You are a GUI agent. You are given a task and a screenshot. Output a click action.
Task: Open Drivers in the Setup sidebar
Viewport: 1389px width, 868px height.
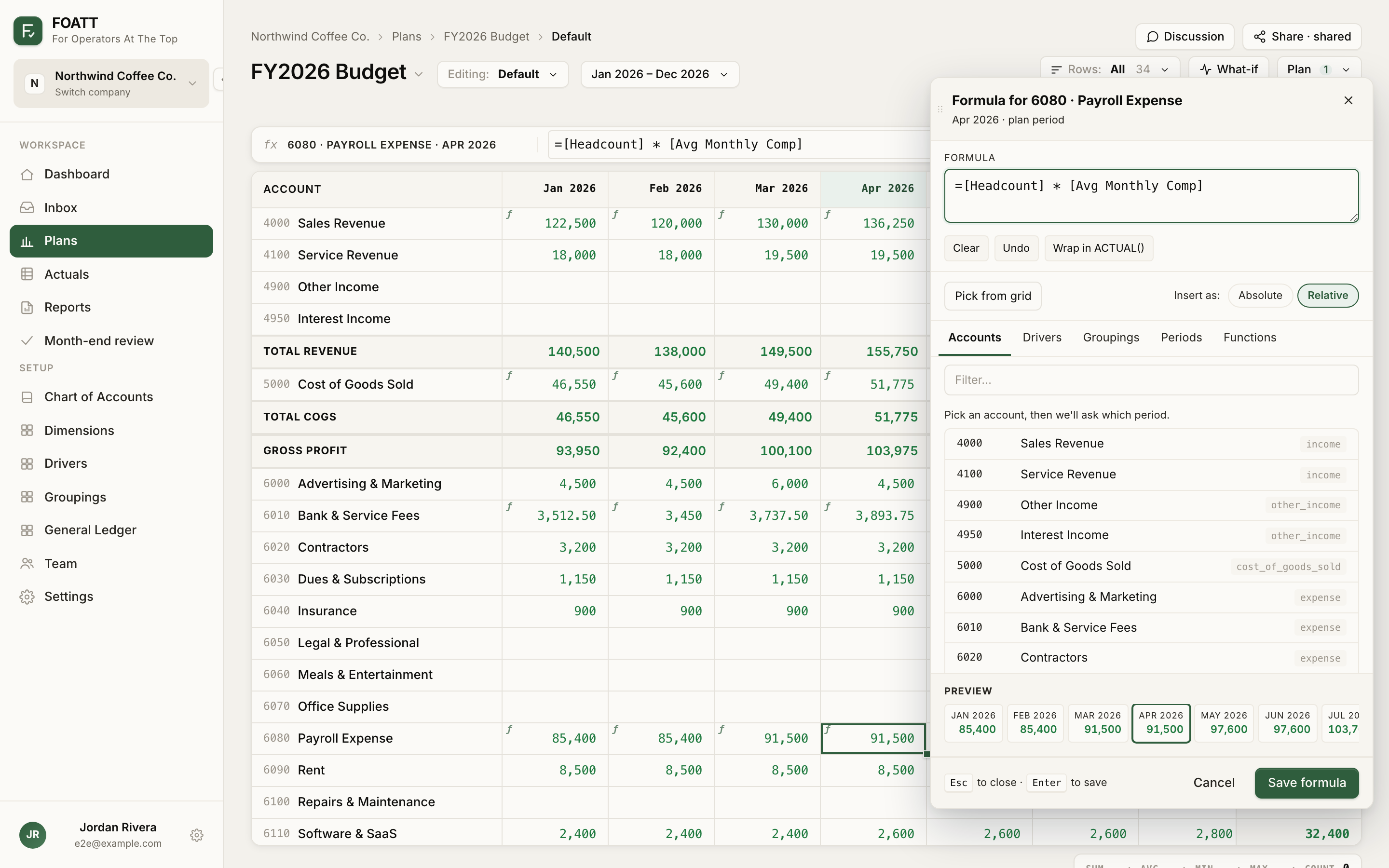point(111,463)
